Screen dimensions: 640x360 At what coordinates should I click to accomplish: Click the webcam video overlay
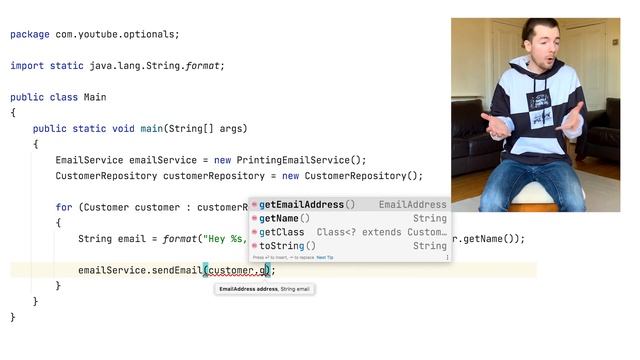536,115
